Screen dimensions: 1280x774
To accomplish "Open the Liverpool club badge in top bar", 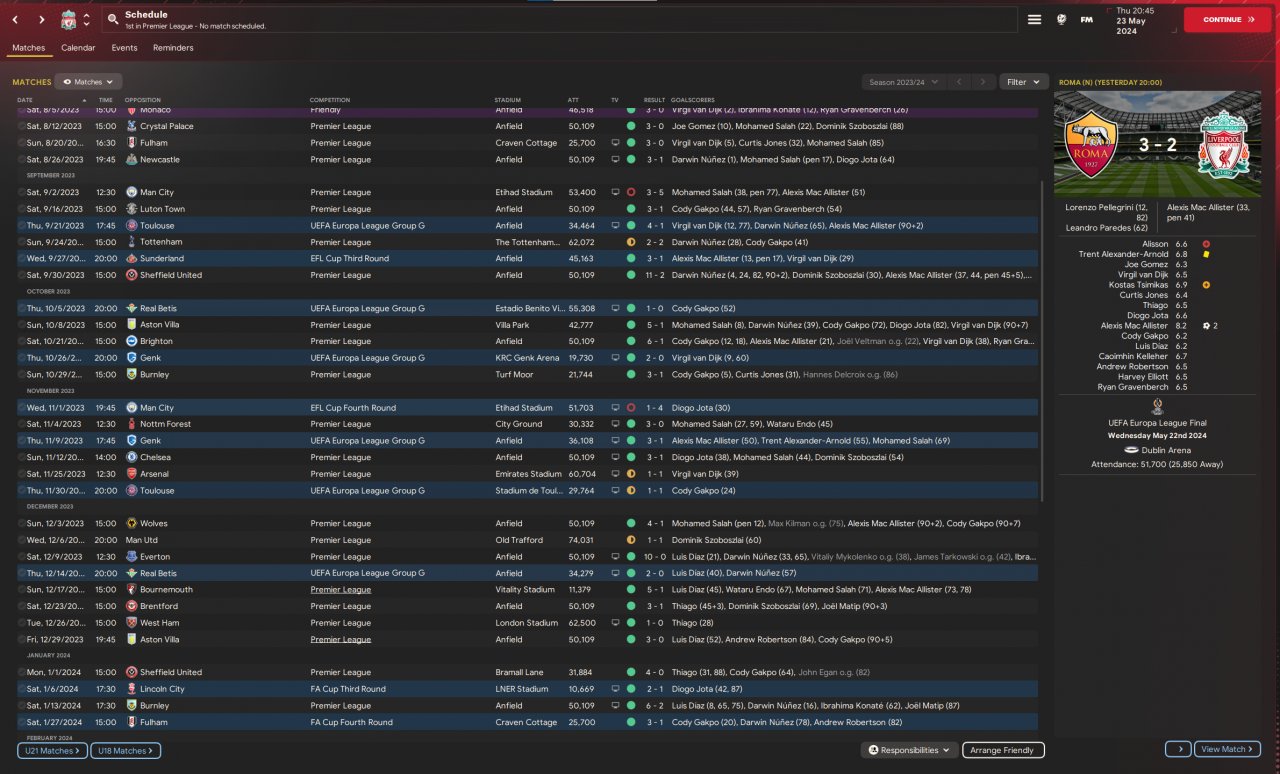I will (x=68, y=20).
